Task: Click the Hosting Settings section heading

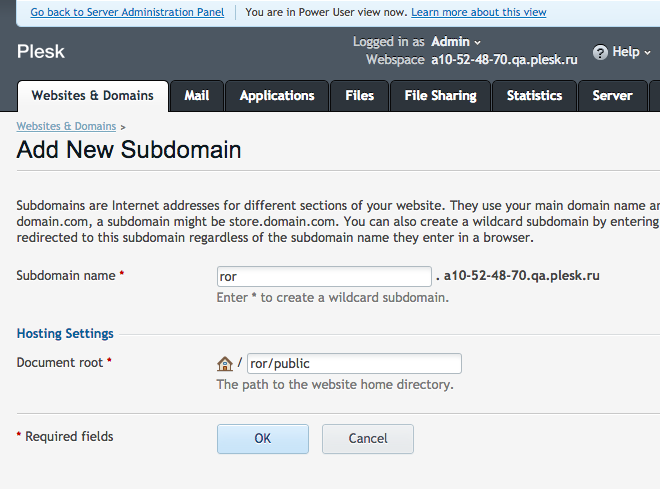Action: [x=65, y=334]
